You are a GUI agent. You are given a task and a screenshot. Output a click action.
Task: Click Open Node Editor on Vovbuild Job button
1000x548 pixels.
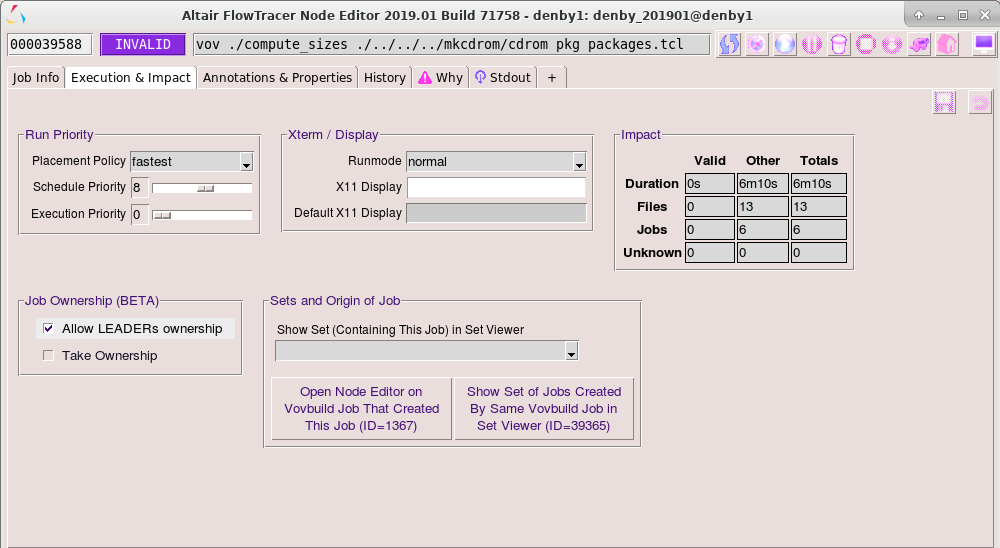[361, 409]
